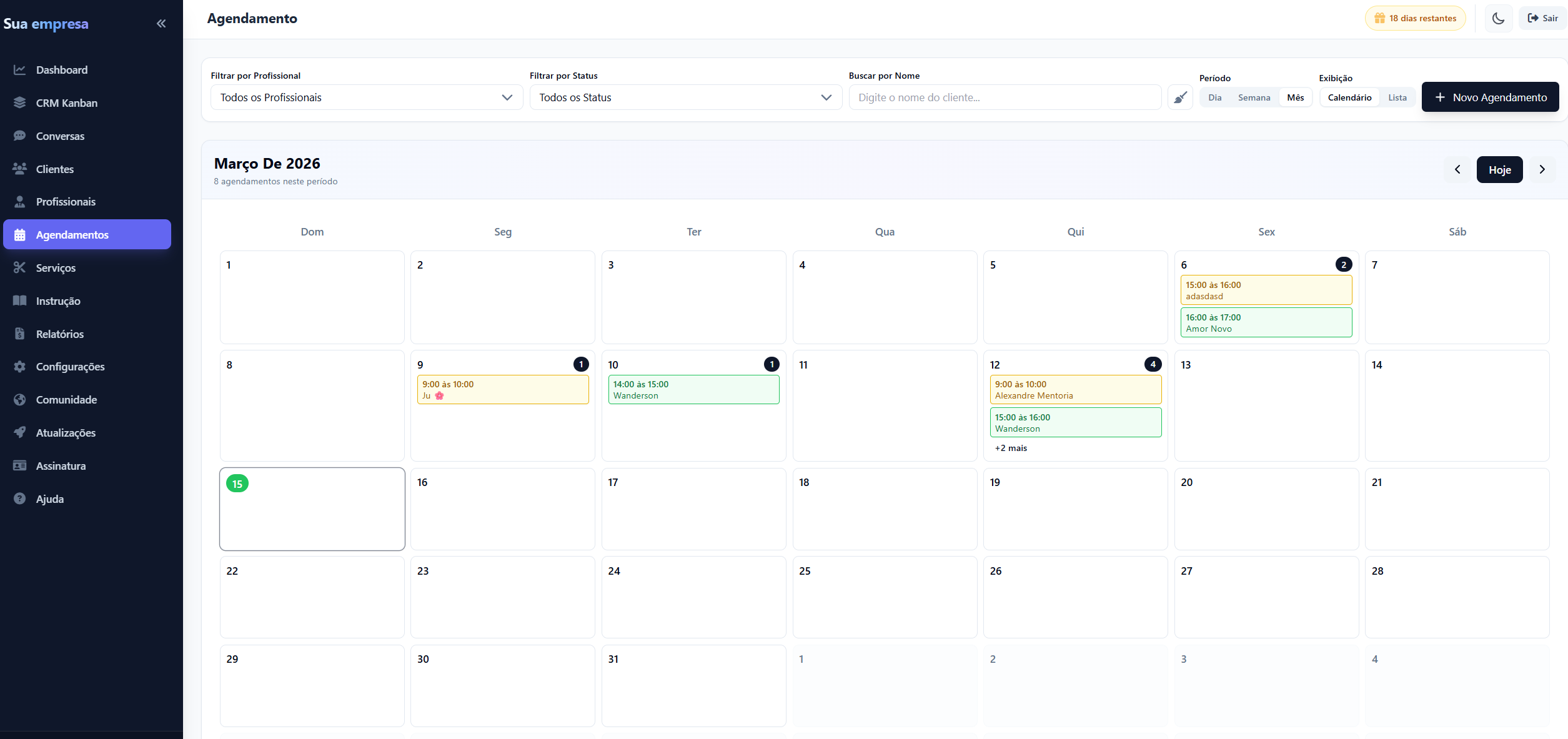
Task: Go to next month arrow
Action: click(1542, 170)
